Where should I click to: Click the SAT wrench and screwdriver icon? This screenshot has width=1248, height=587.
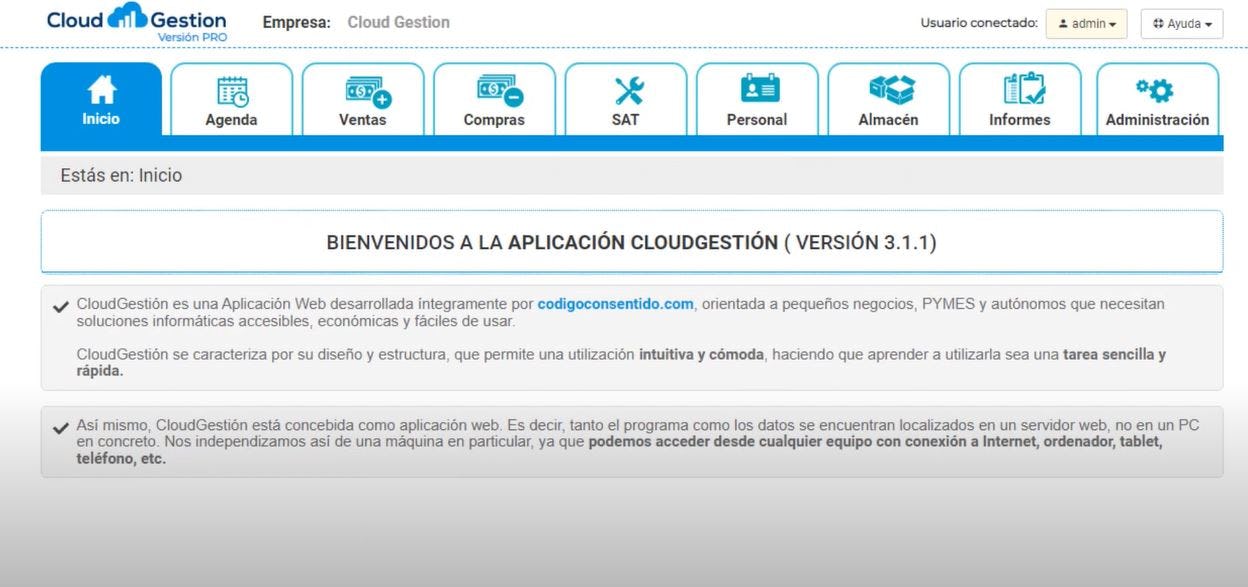pos(629,91)
